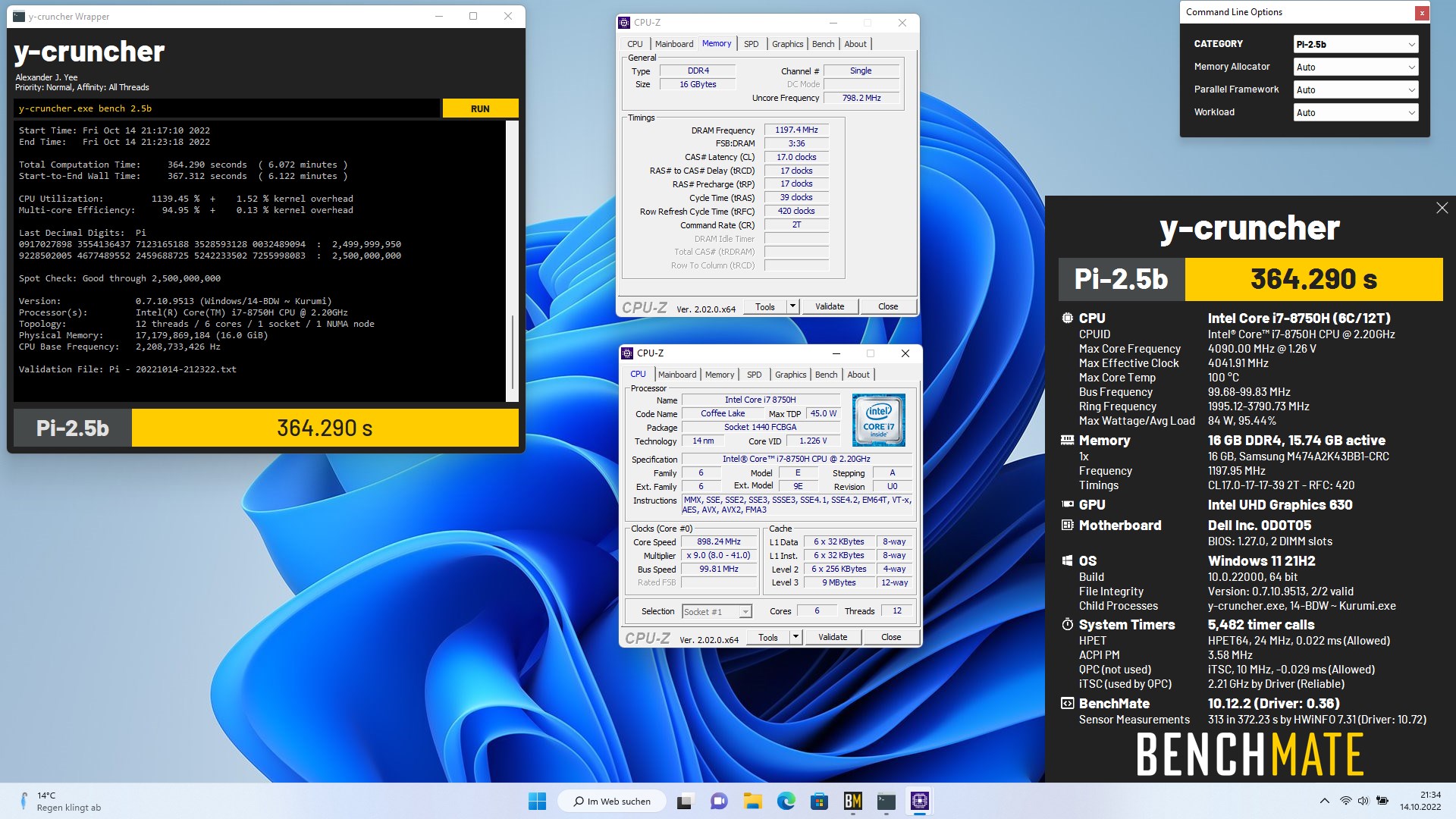
Task: Click Validate in the lower CPU-Z window
Action: (833, 637)
